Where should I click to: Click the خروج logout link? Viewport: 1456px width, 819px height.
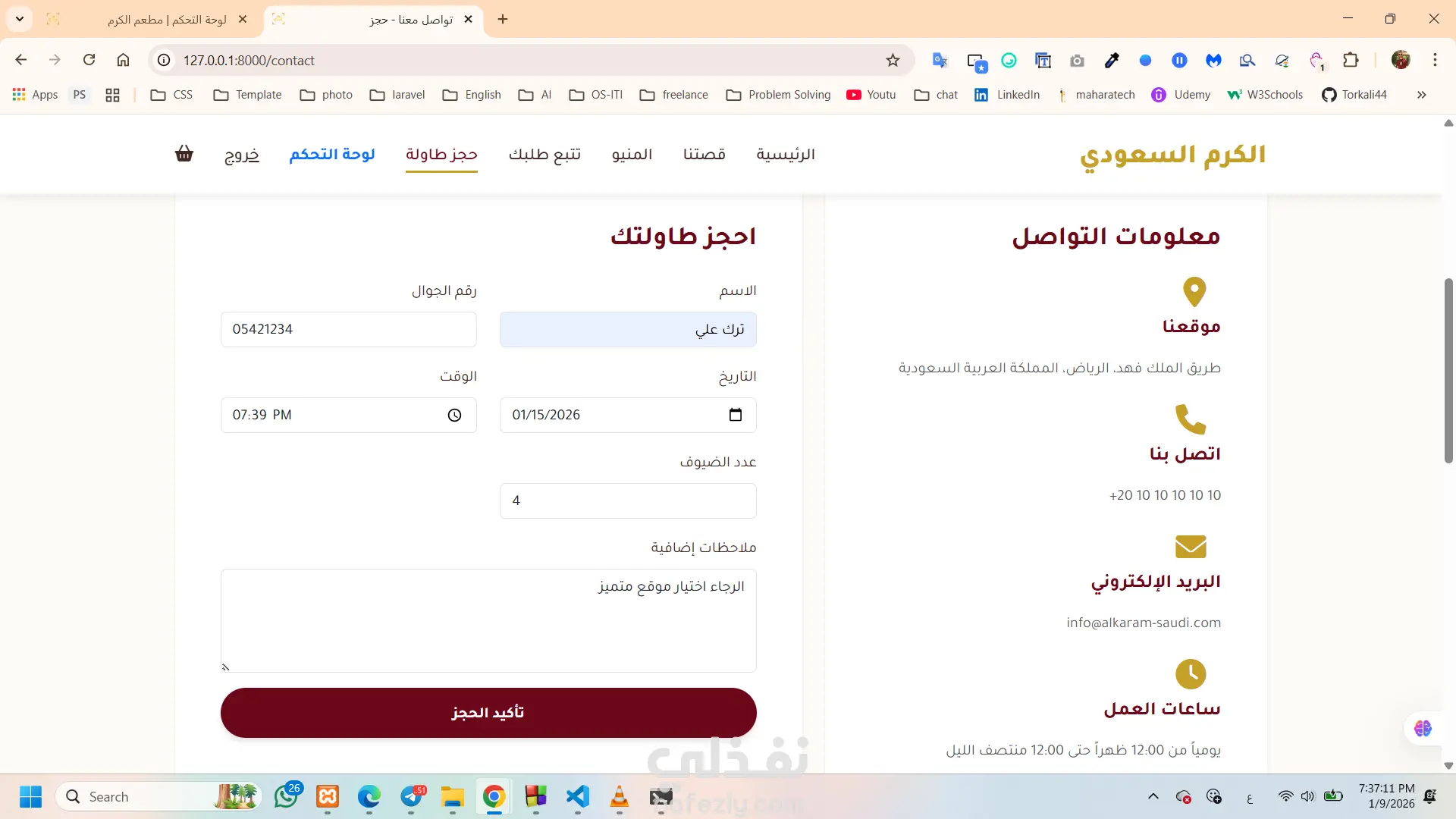[x=242, y=154]
